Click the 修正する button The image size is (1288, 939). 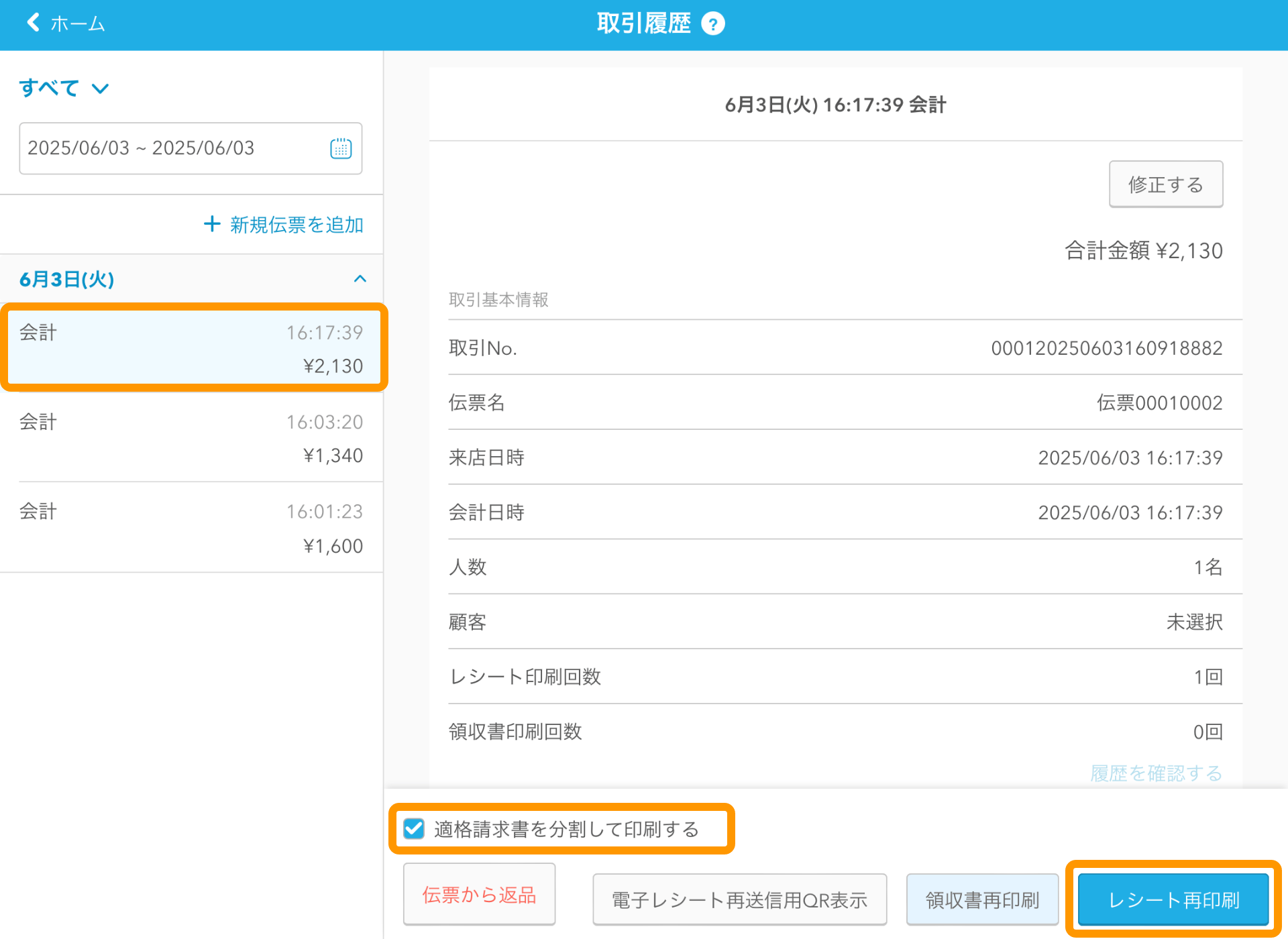(1165, 184)
